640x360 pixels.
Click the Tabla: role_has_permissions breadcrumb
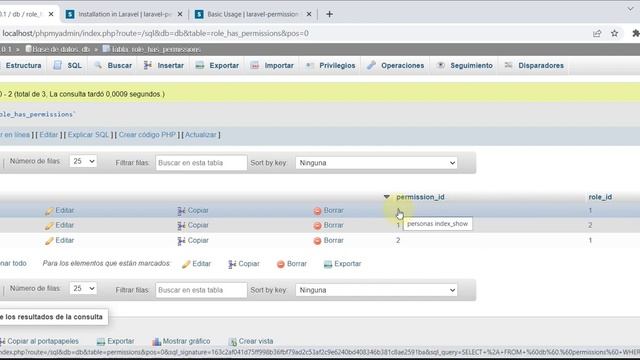151,49
